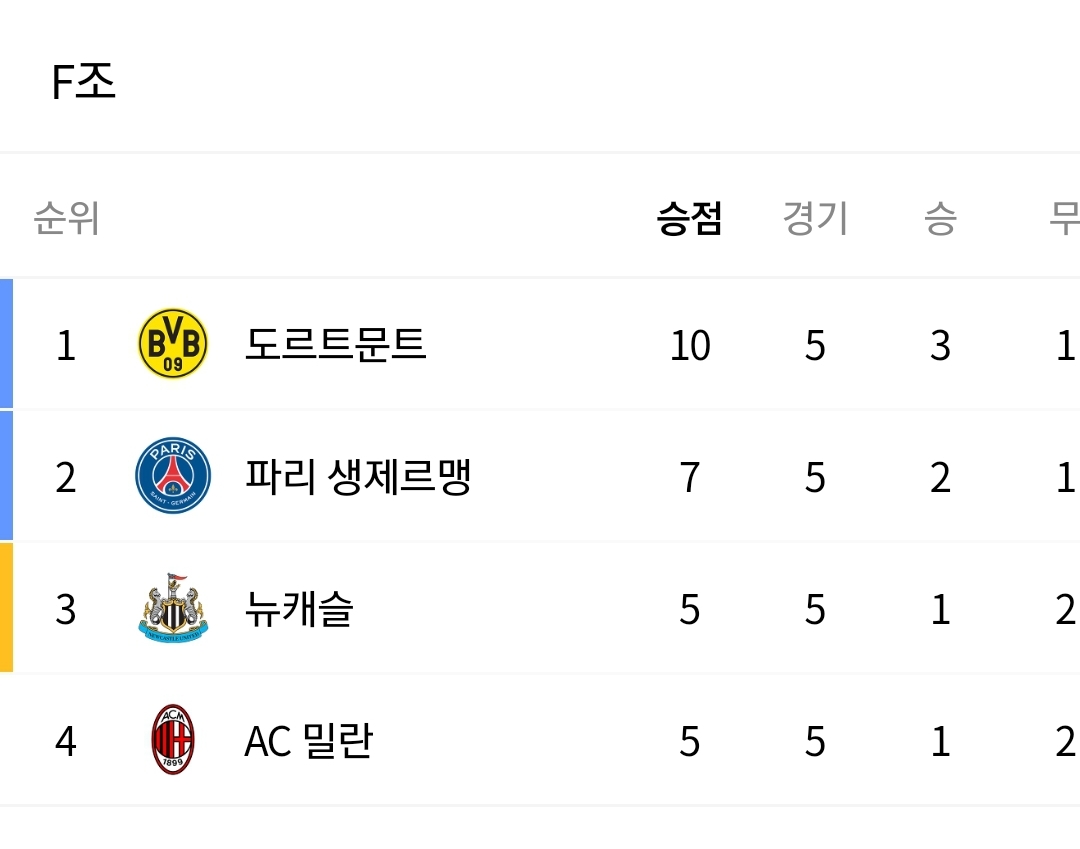
Task: Click the yellow indicator bar beside 뉴캐슬
Action: tap(6, 608)
